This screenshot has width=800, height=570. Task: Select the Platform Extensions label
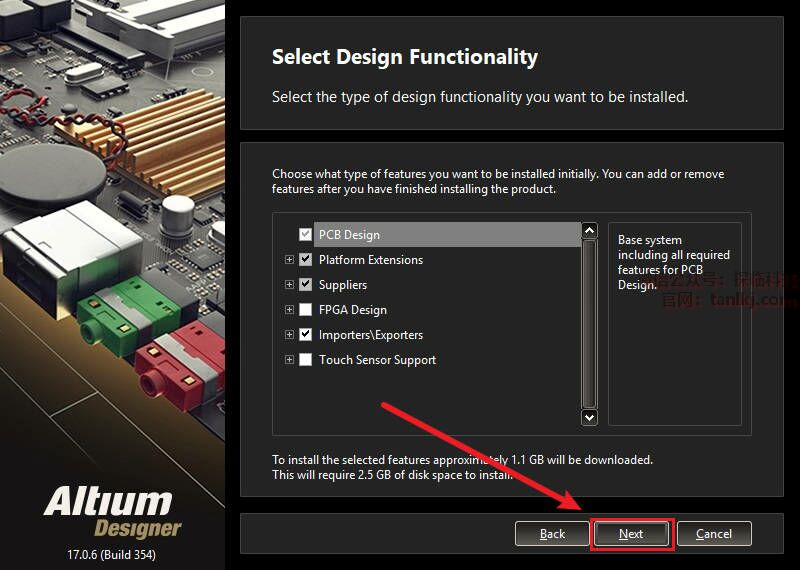(371, 260)
